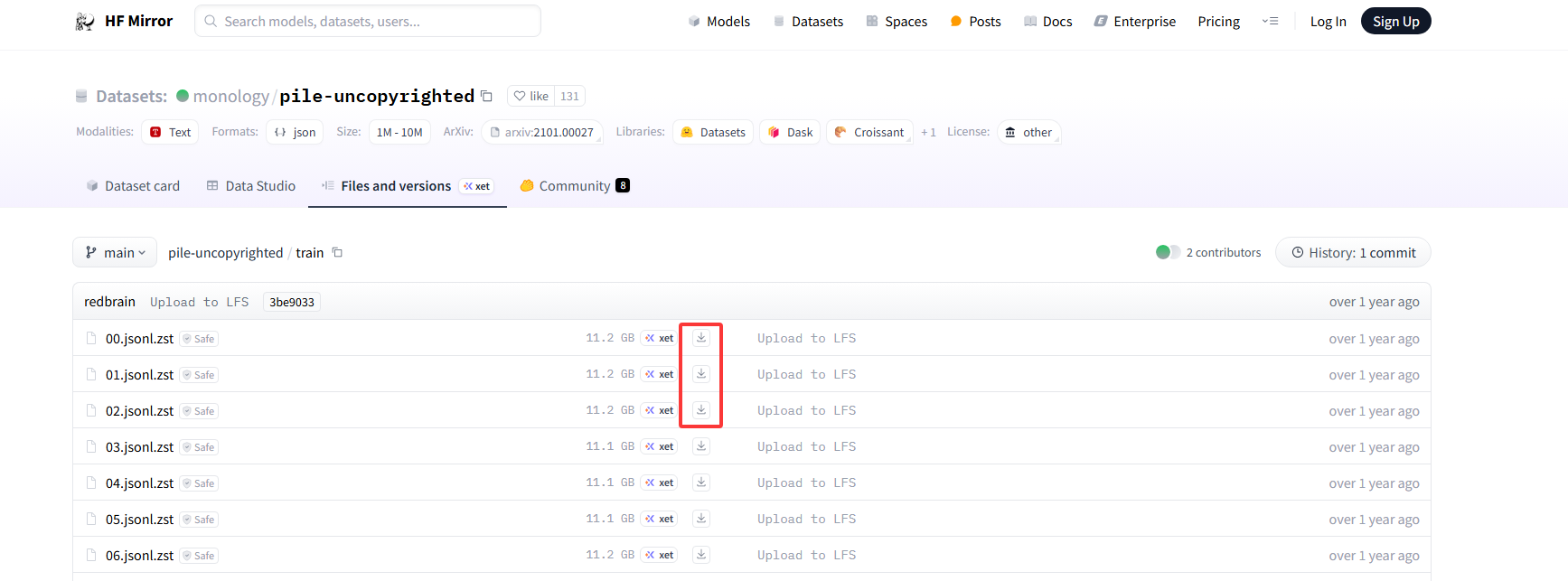Click the Log In link
Screen dimensions: 1568x581
pos(1328,21)
